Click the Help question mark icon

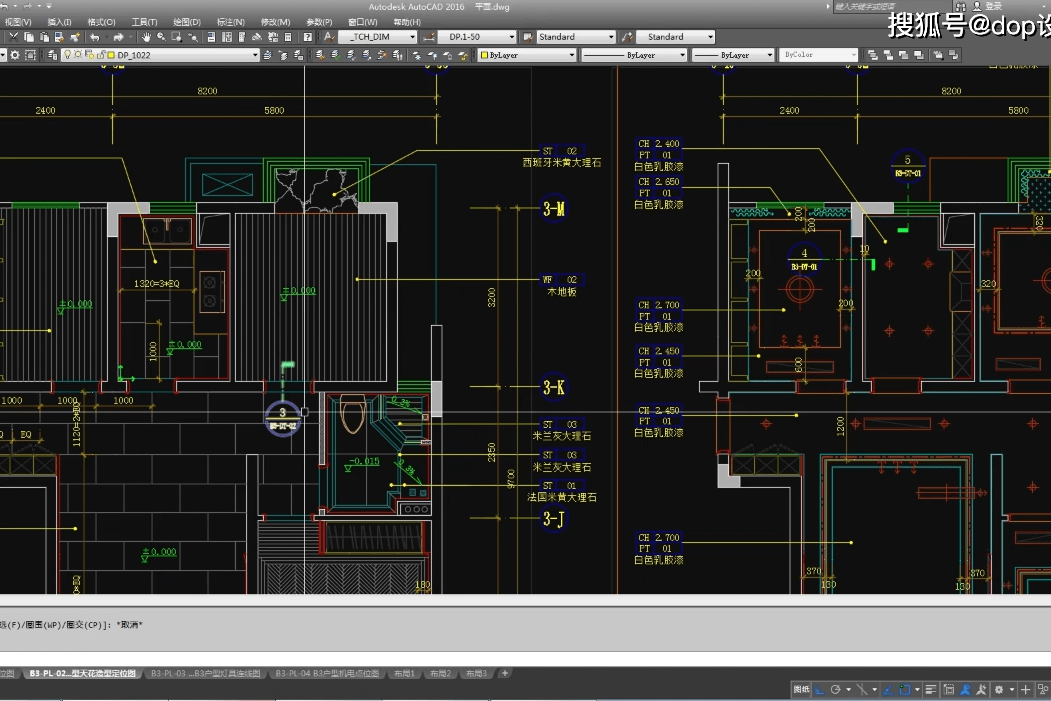tap(308, 38)
